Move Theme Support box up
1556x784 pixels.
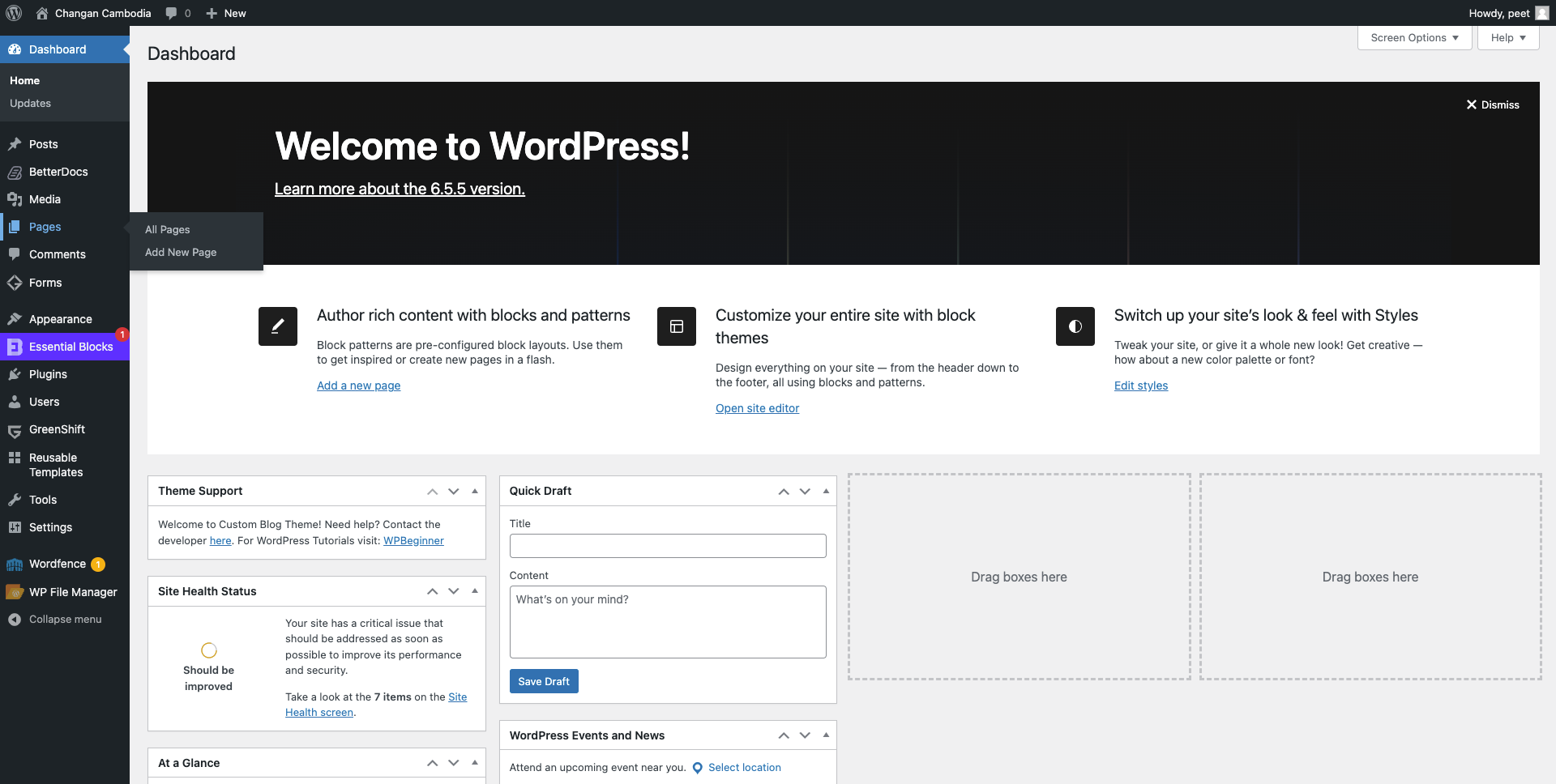[433, 492]
